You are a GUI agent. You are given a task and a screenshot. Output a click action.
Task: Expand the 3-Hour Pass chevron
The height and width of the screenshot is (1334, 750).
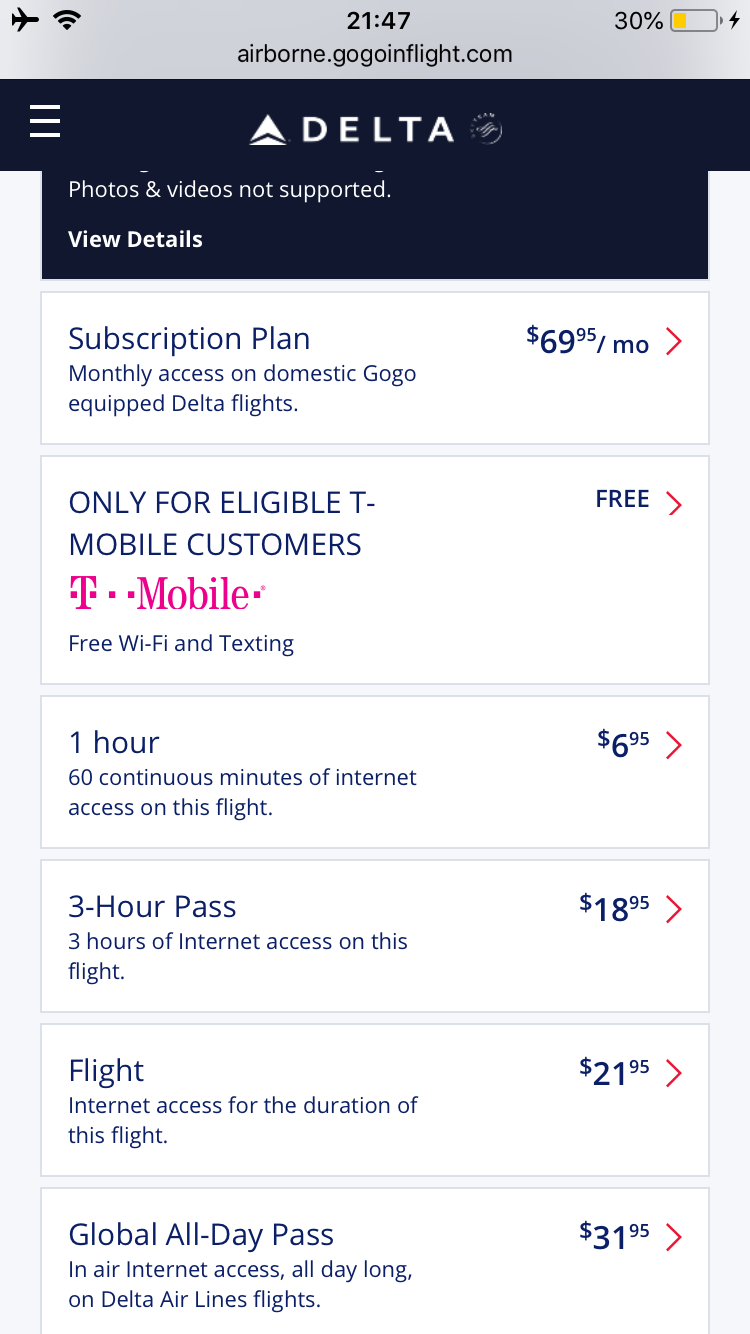(x=674, y=908)
